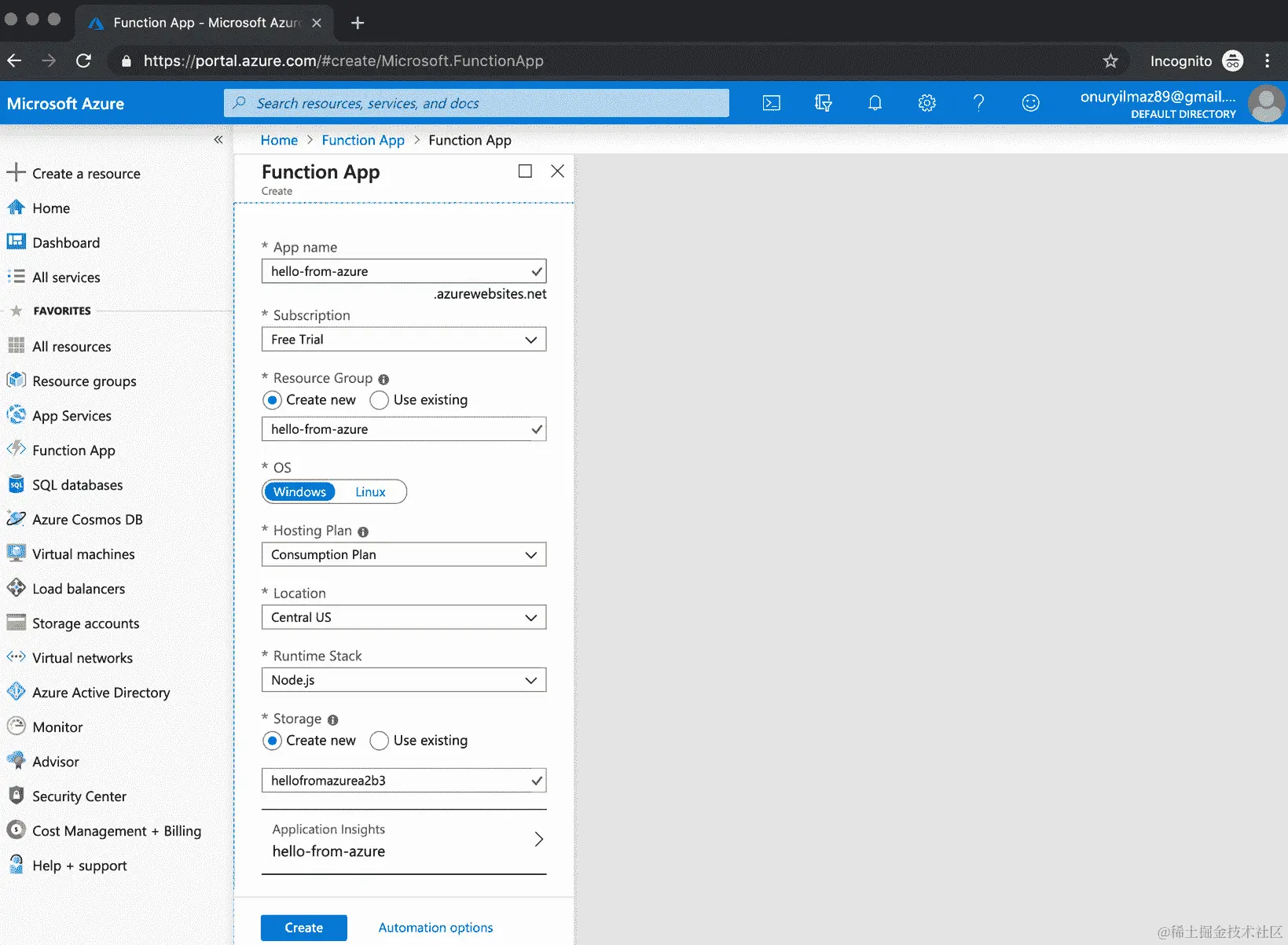1288x945 pixels.
Task: Select Create new for Resource Group
Action: coord(272,400)
